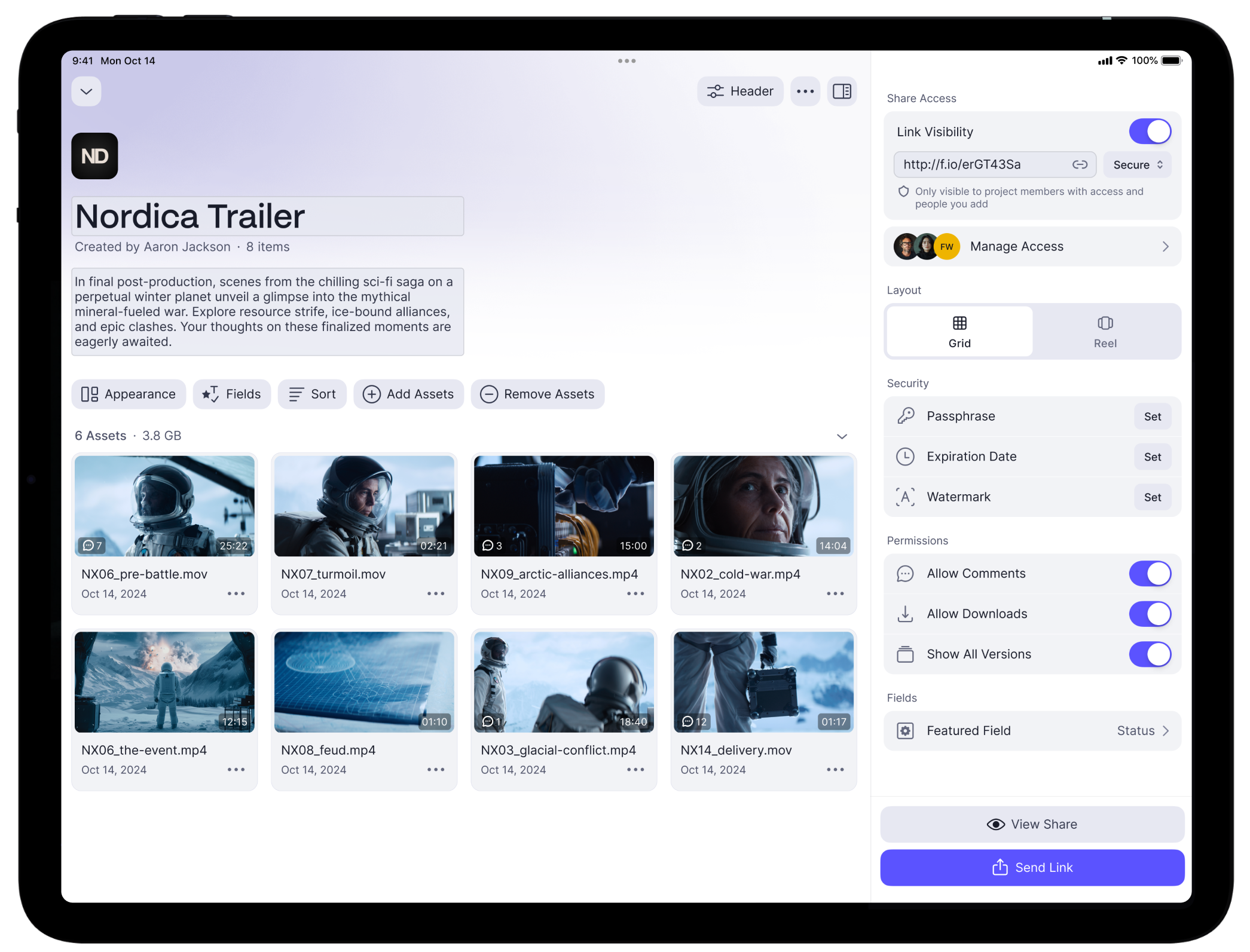Click the back chevron button top-left
Screen dimensions: 1250x952
[86, 91]
